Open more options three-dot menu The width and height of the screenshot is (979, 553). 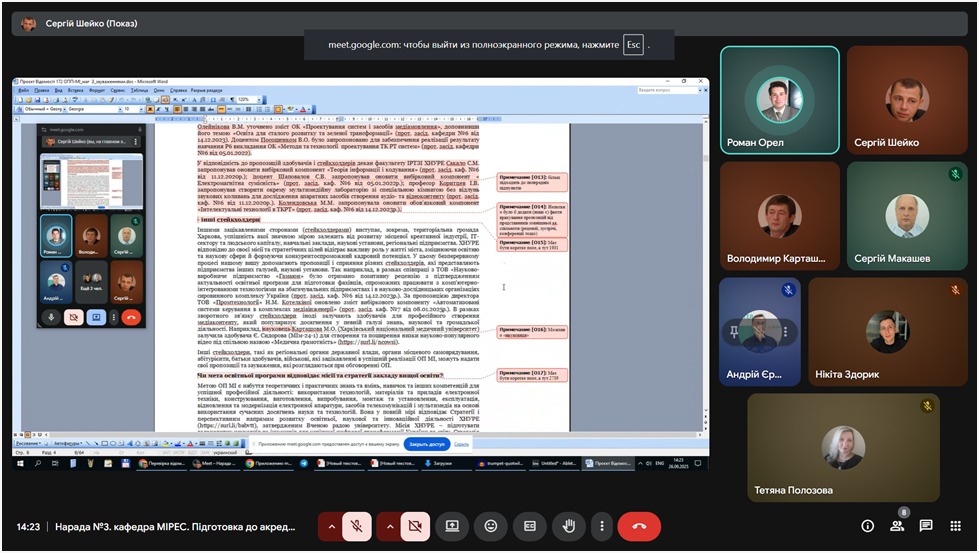point(600,526)
